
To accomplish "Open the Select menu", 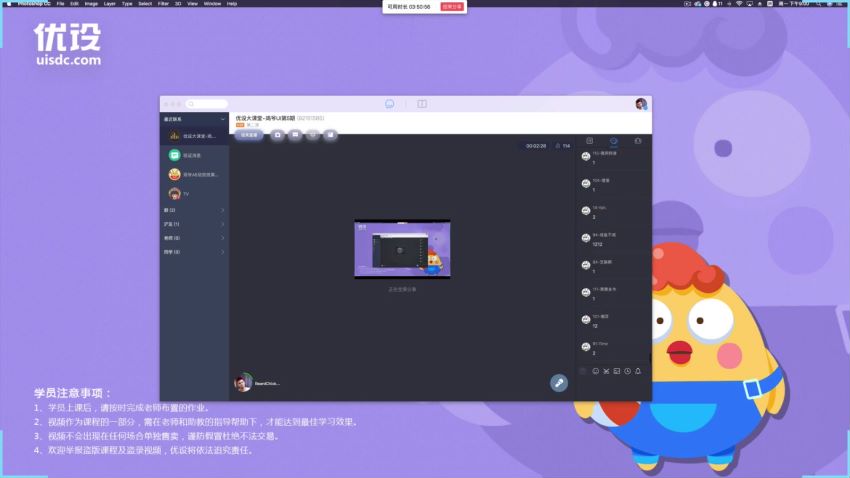I will (x=145, y=3).
